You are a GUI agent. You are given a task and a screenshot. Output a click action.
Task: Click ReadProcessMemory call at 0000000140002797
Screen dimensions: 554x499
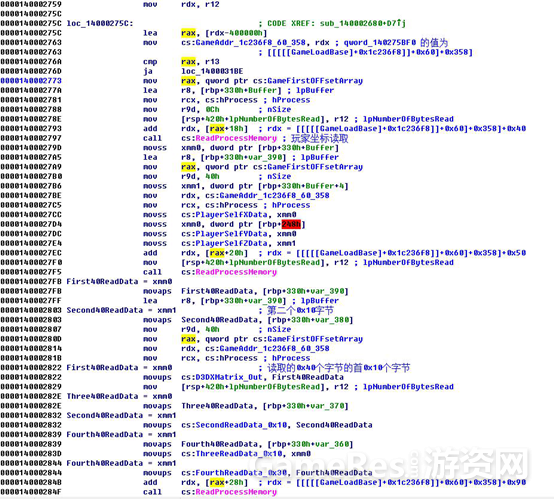pyautogui.click(x=236, y=138)
